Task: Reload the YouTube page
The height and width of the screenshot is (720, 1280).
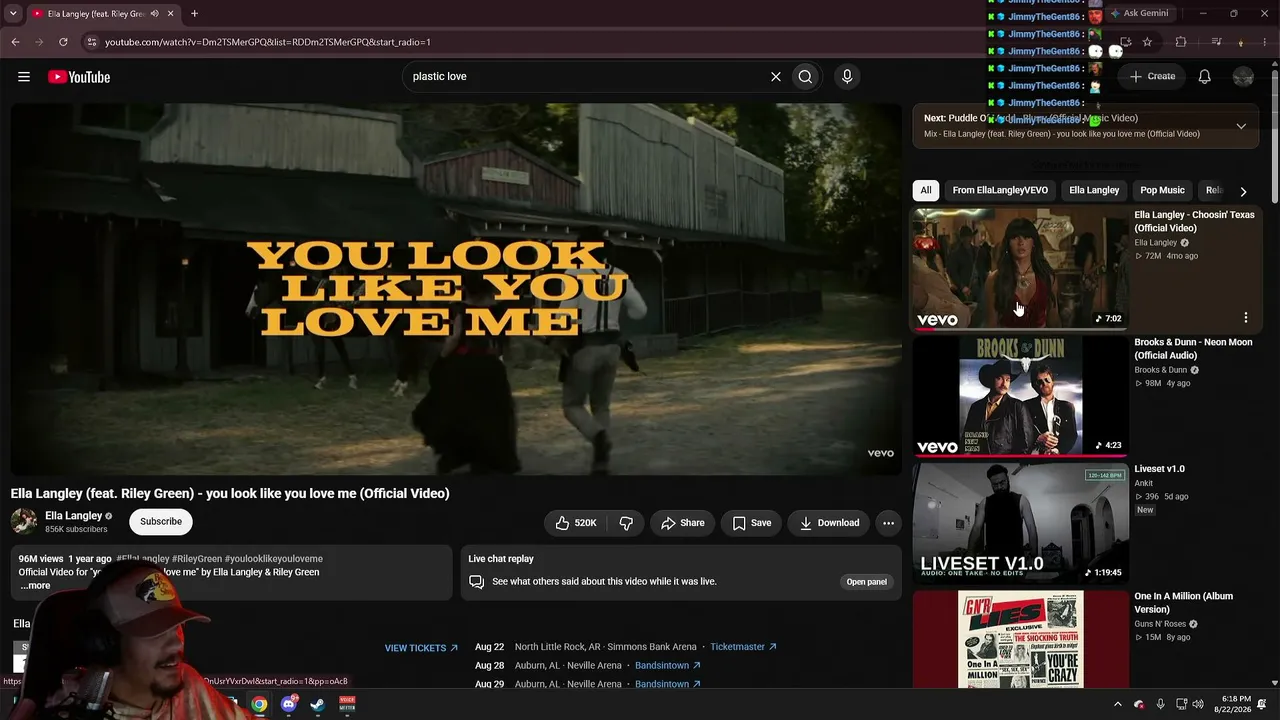Action: (63, 42)
